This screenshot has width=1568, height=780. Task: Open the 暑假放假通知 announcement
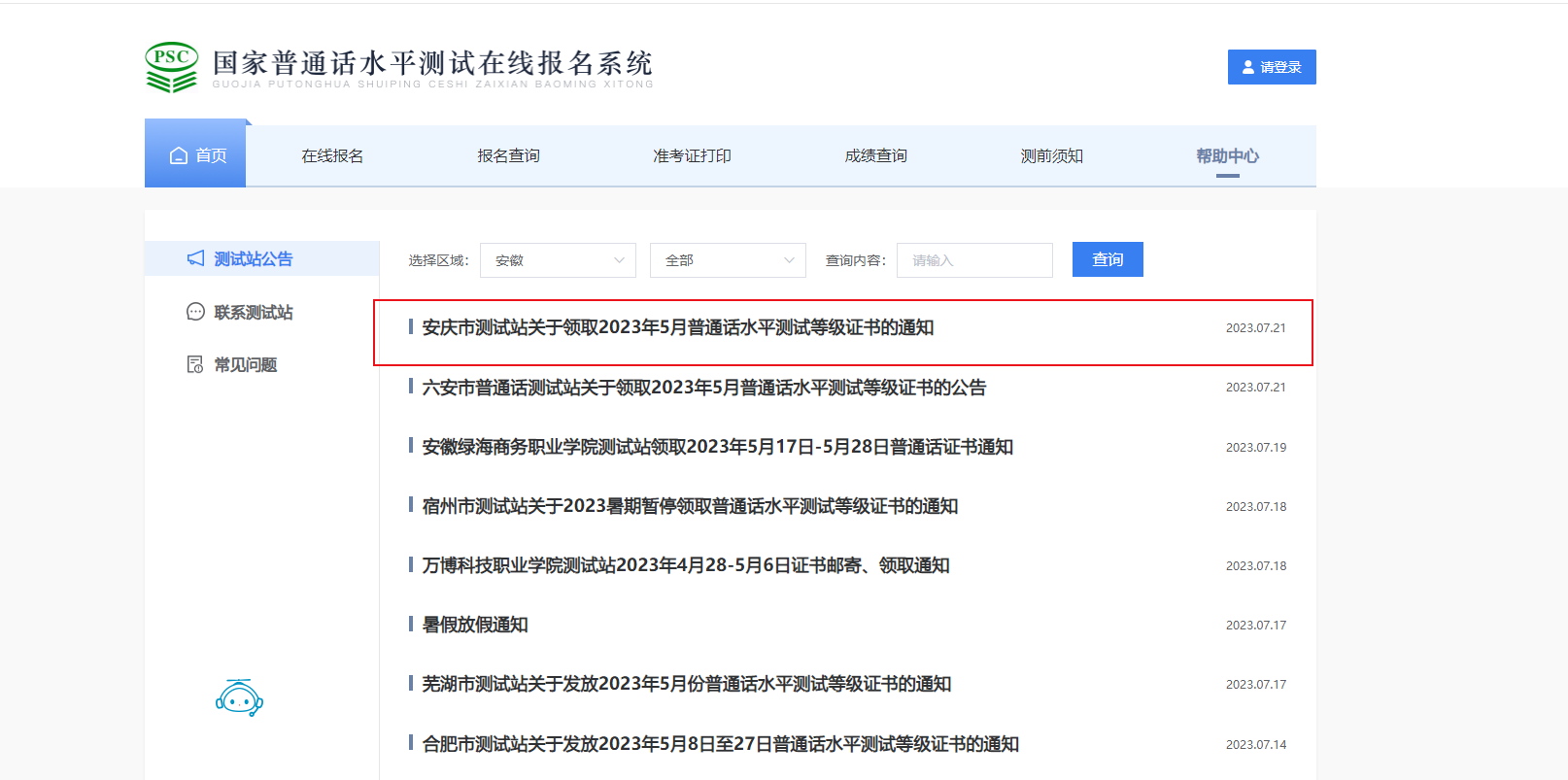click(x=475, y=625)
